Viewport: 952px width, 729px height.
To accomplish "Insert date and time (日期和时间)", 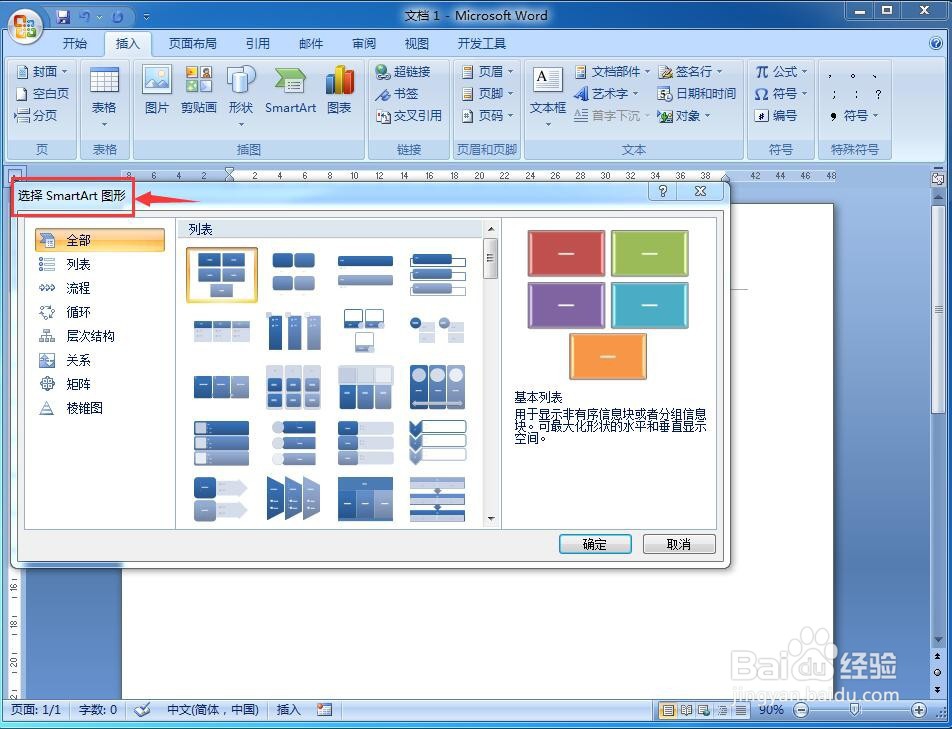I will point(696,93).
